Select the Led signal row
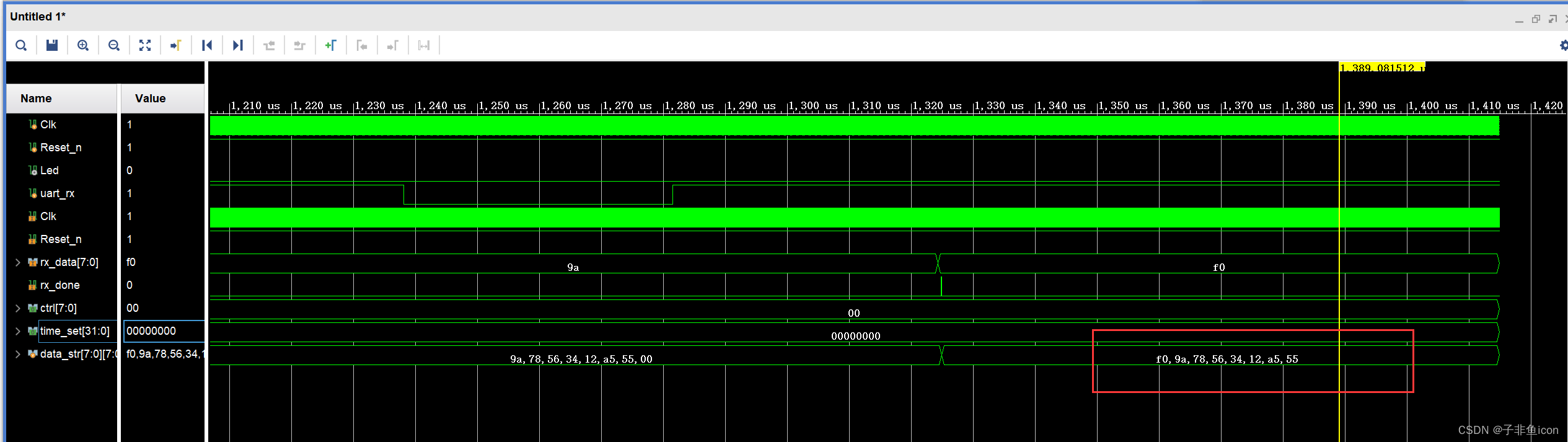The width and height of the screenshot is (1568, 442). 49,170
